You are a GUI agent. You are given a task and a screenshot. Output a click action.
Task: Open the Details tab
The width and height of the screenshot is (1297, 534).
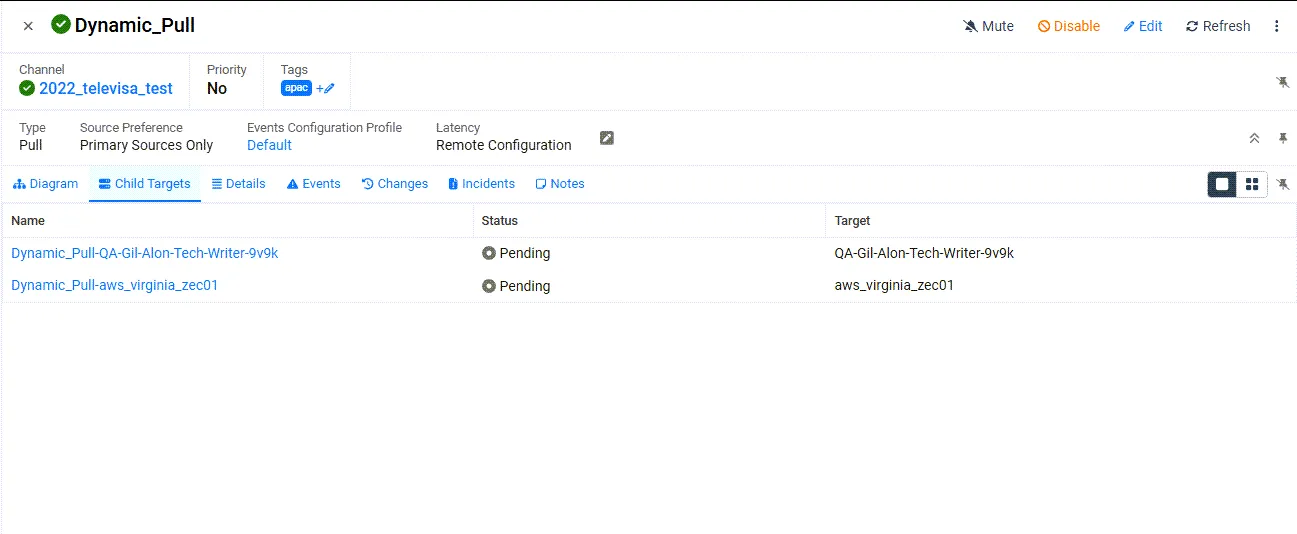[239, 184]
